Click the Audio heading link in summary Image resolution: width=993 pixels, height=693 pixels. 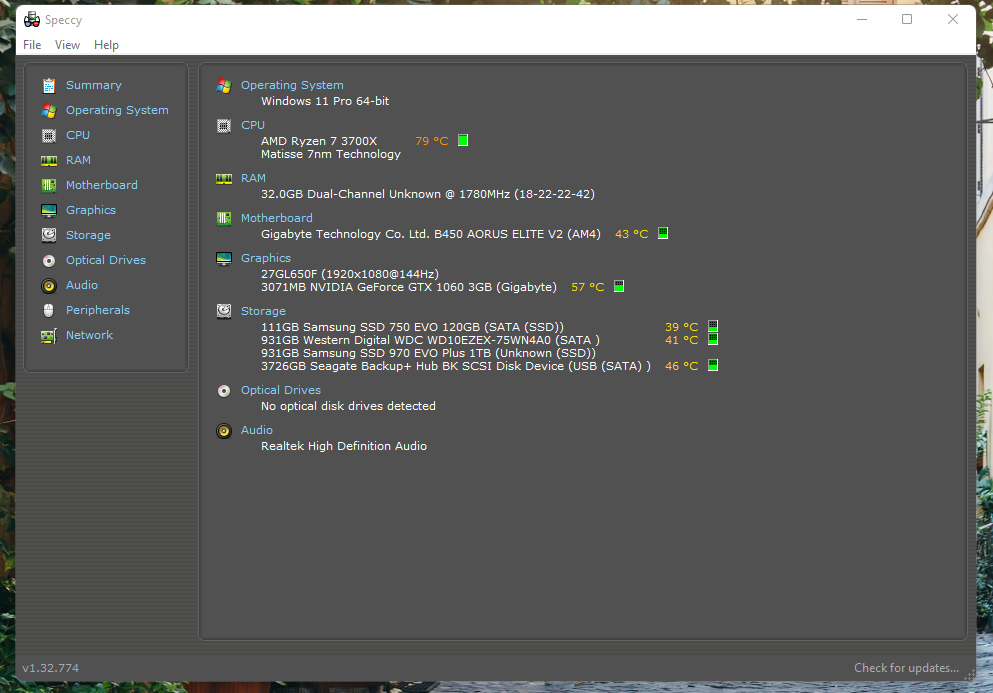point(256,430)
